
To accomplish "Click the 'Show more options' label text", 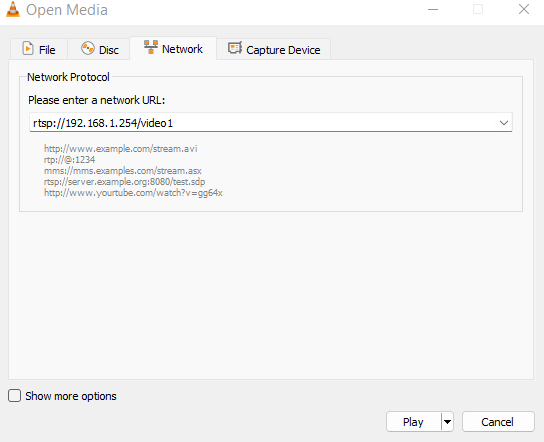I will pyautogui.click(x=71, y=396).
